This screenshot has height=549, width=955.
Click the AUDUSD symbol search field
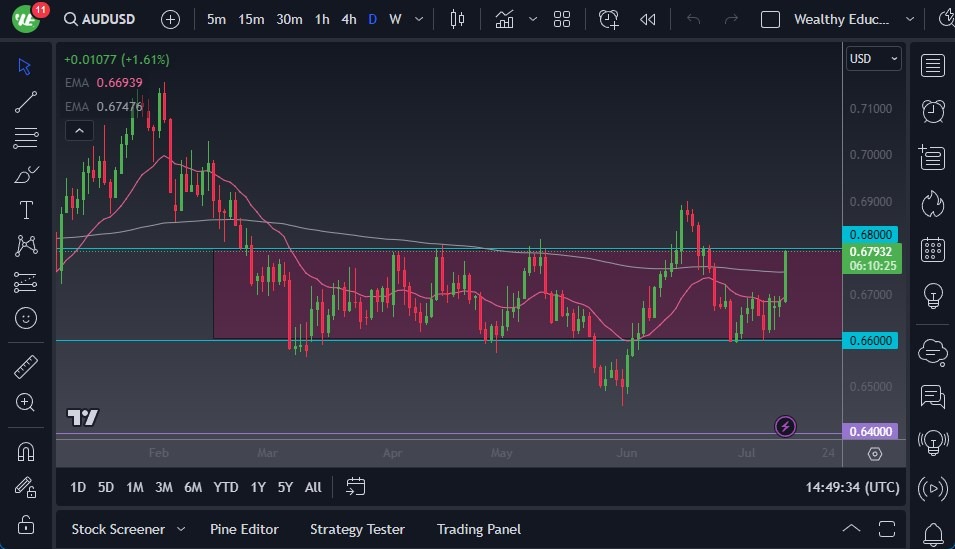coord(109,19)
